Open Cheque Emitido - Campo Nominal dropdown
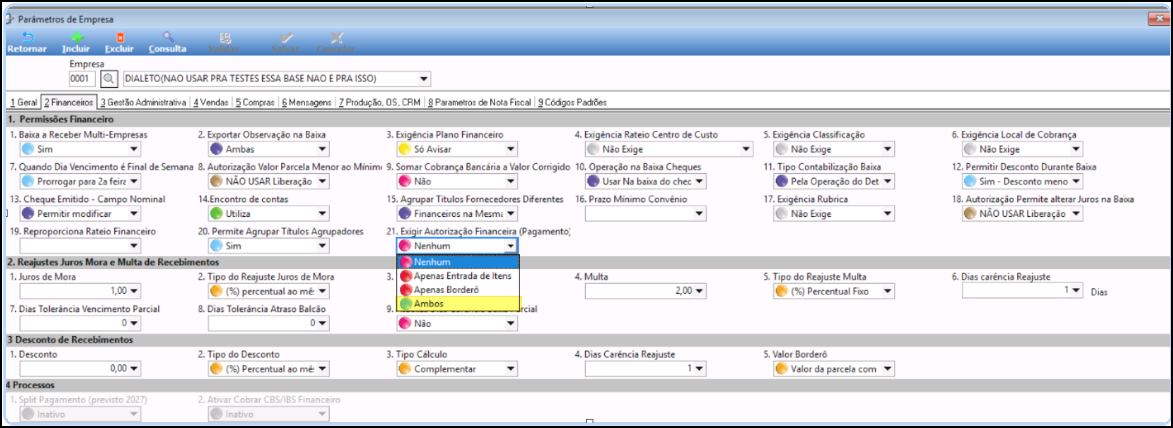The image size is (1173, 428). 134,214
